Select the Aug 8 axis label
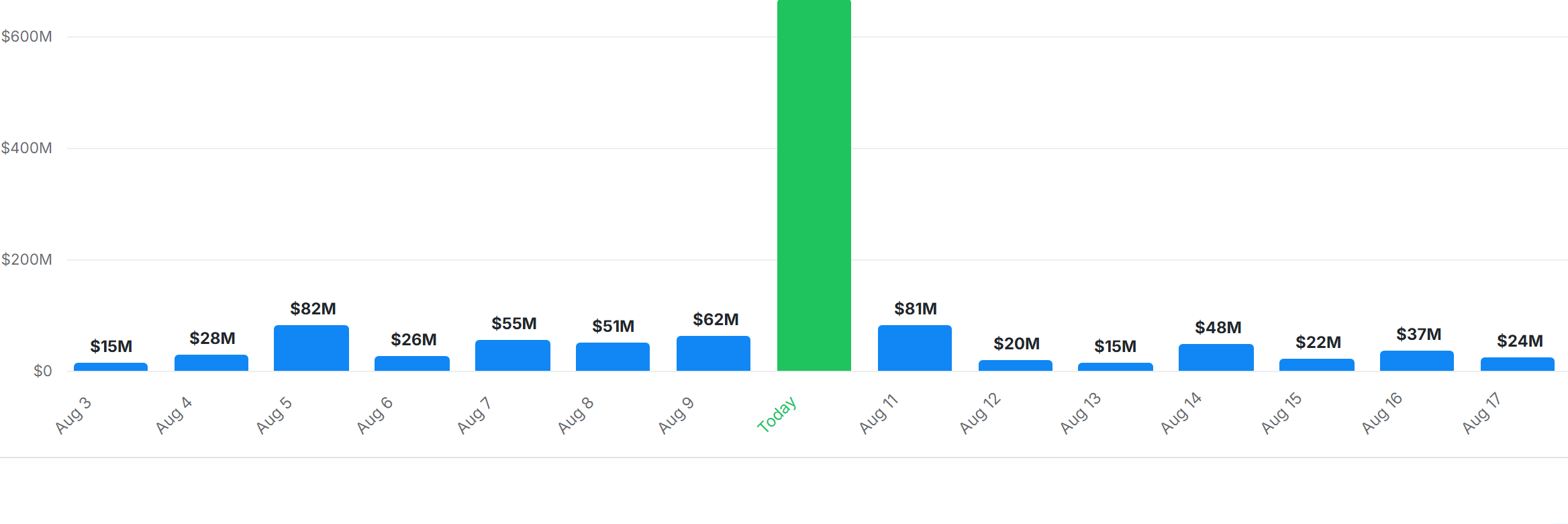Viewport: 1568px width, 524px height. point(576,415)
